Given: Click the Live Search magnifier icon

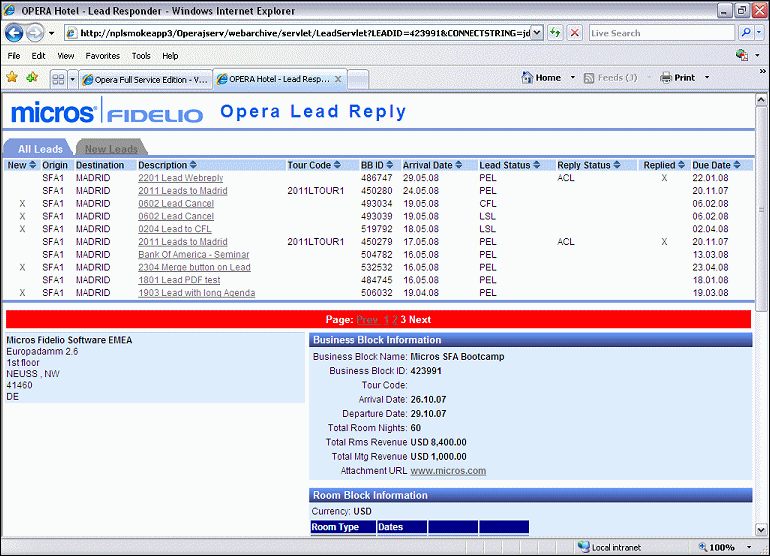Looking at the screenshot, I should point(745,32).
